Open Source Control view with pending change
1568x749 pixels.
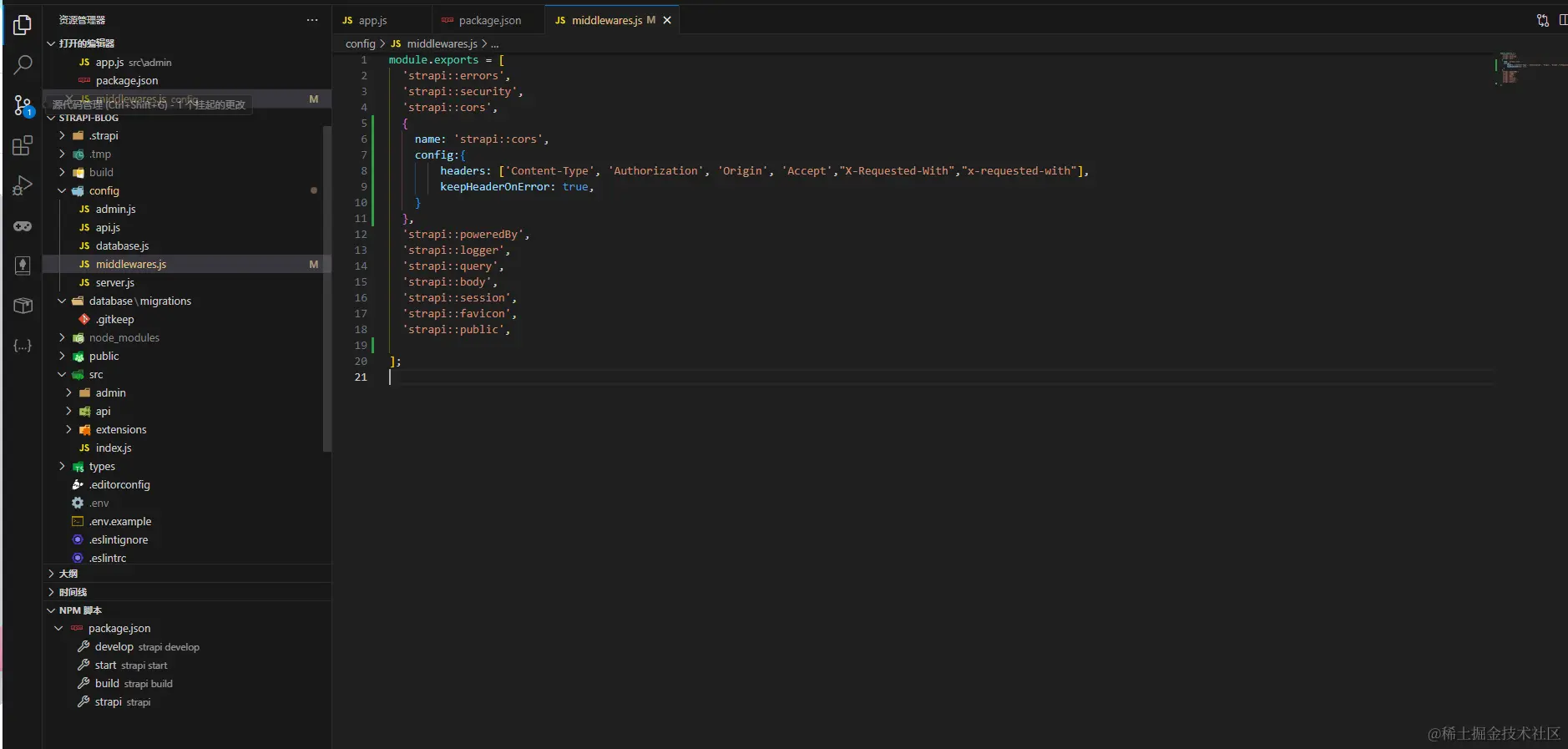tap(23, 105)
